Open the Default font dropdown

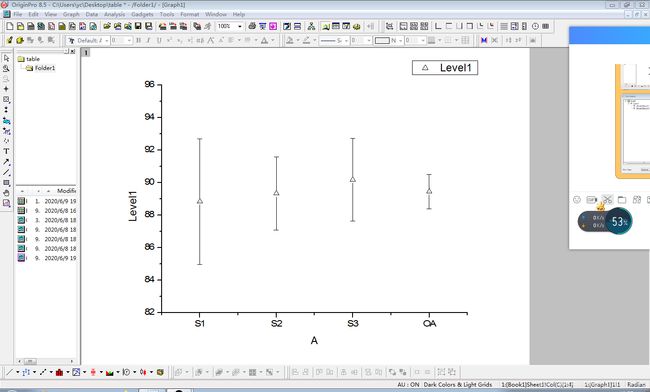tap(88, 40)
